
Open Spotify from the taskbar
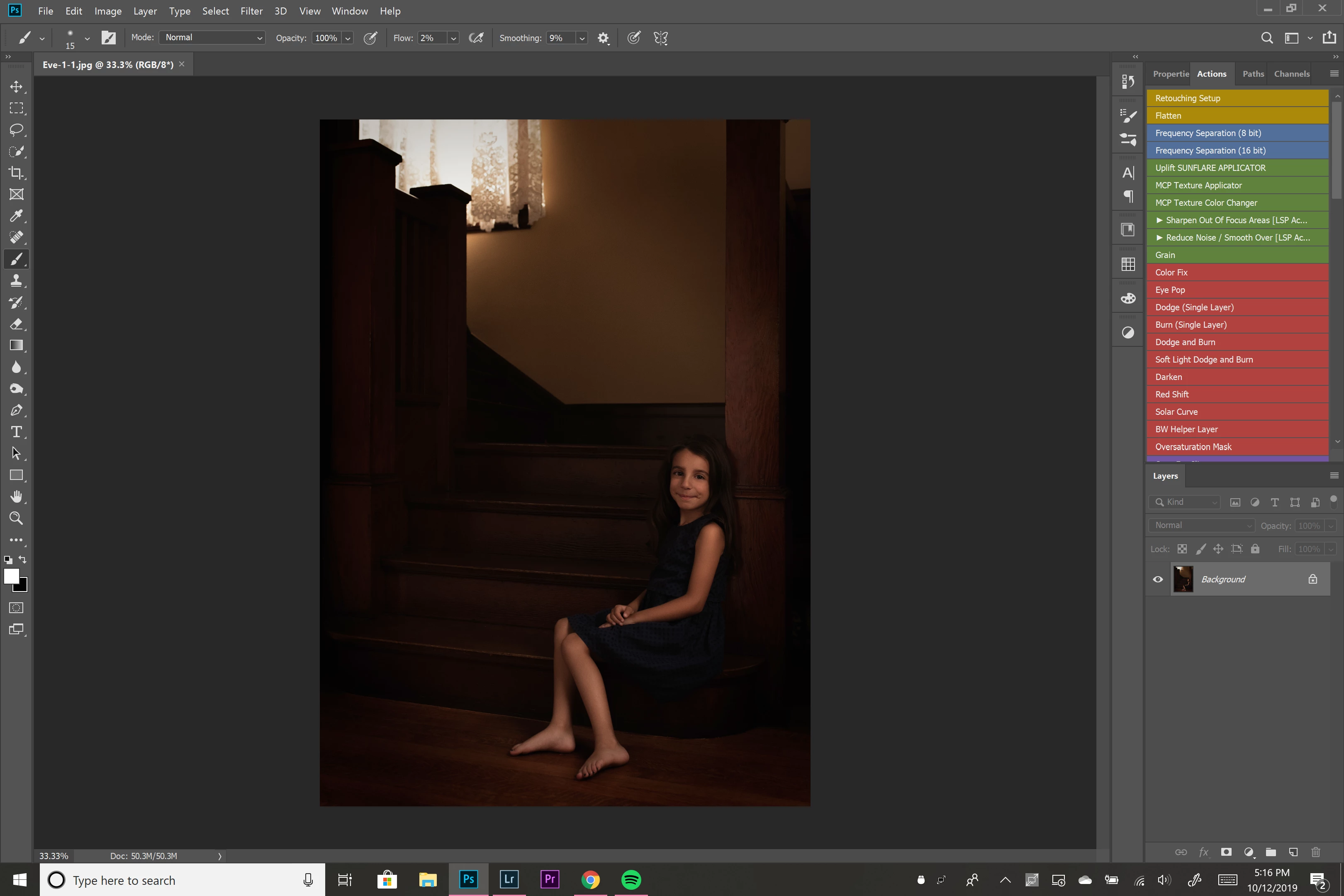631,879
